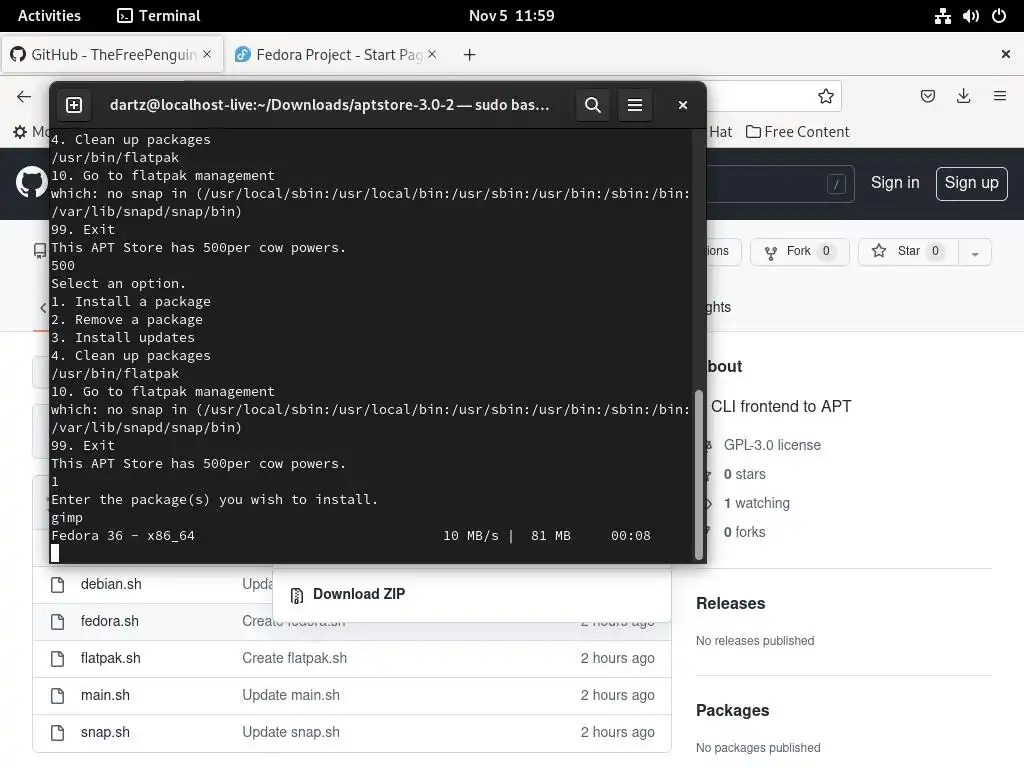Add a new Firefox tab with plus

pyautogui.click(x=469, y=55)
